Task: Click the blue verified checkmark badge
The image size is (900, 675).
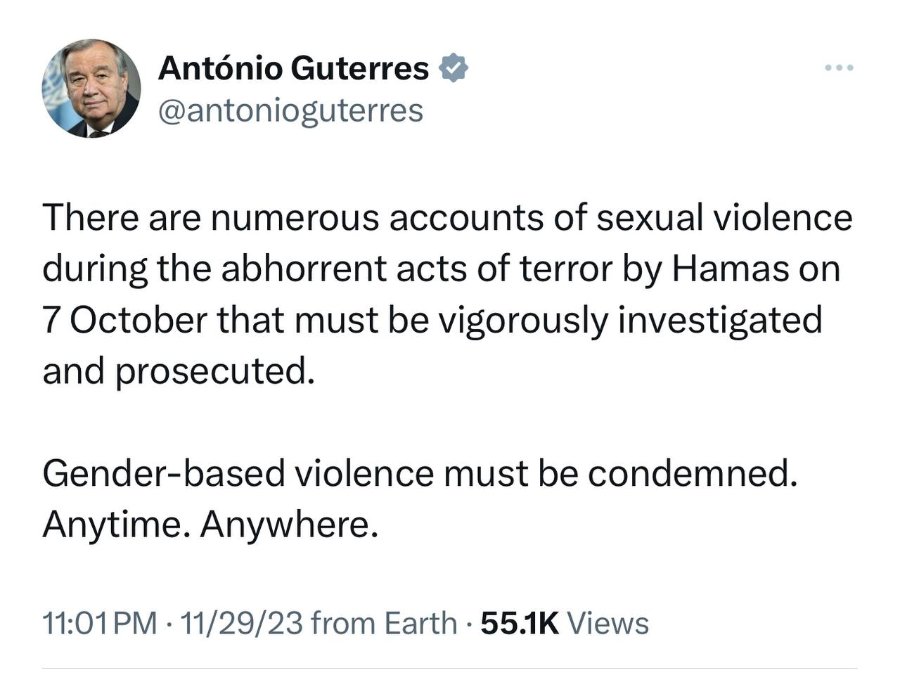Action: pyautogui.click(x=453, y=68)
